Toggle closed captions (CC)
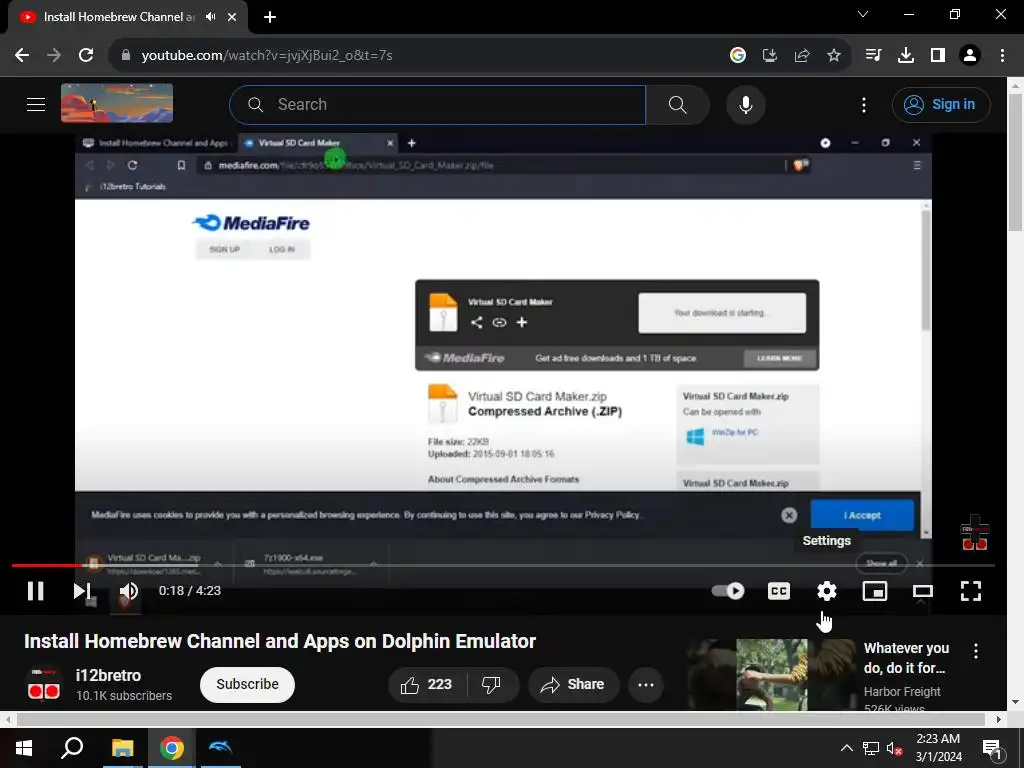 (778, 591)
